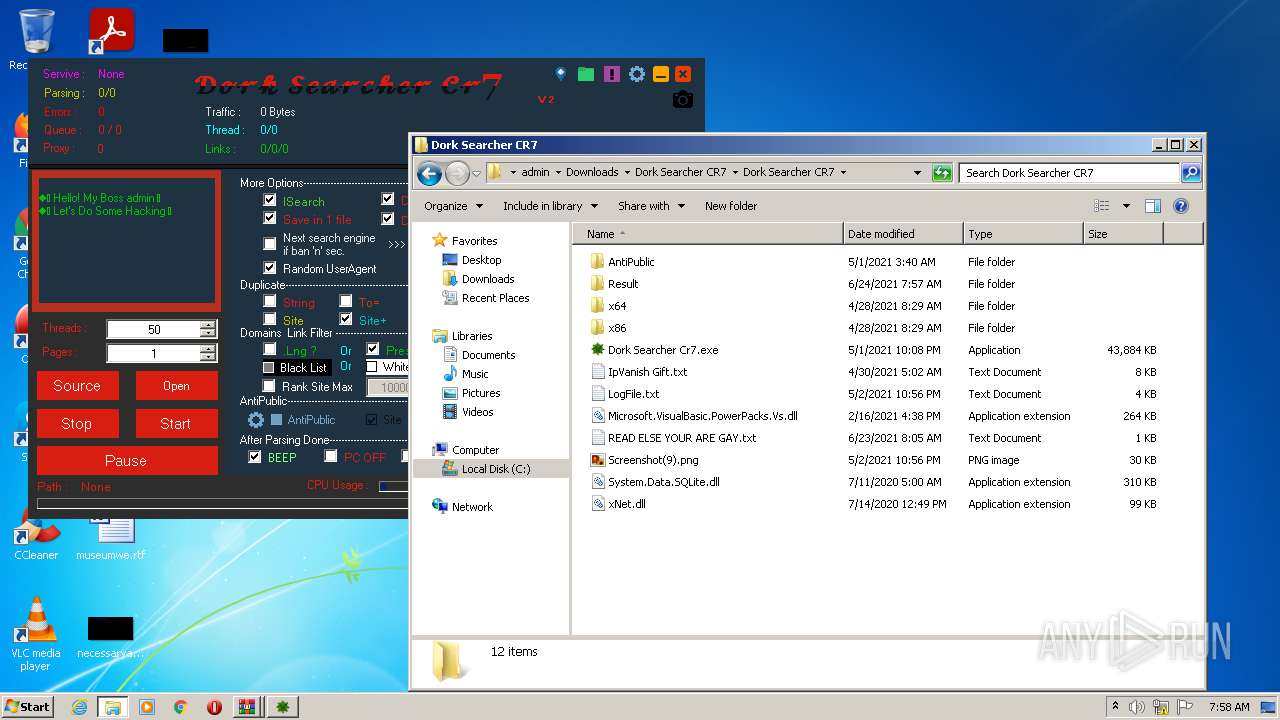Open Internet Explorer in taskbar

click(x=79, y=707)
